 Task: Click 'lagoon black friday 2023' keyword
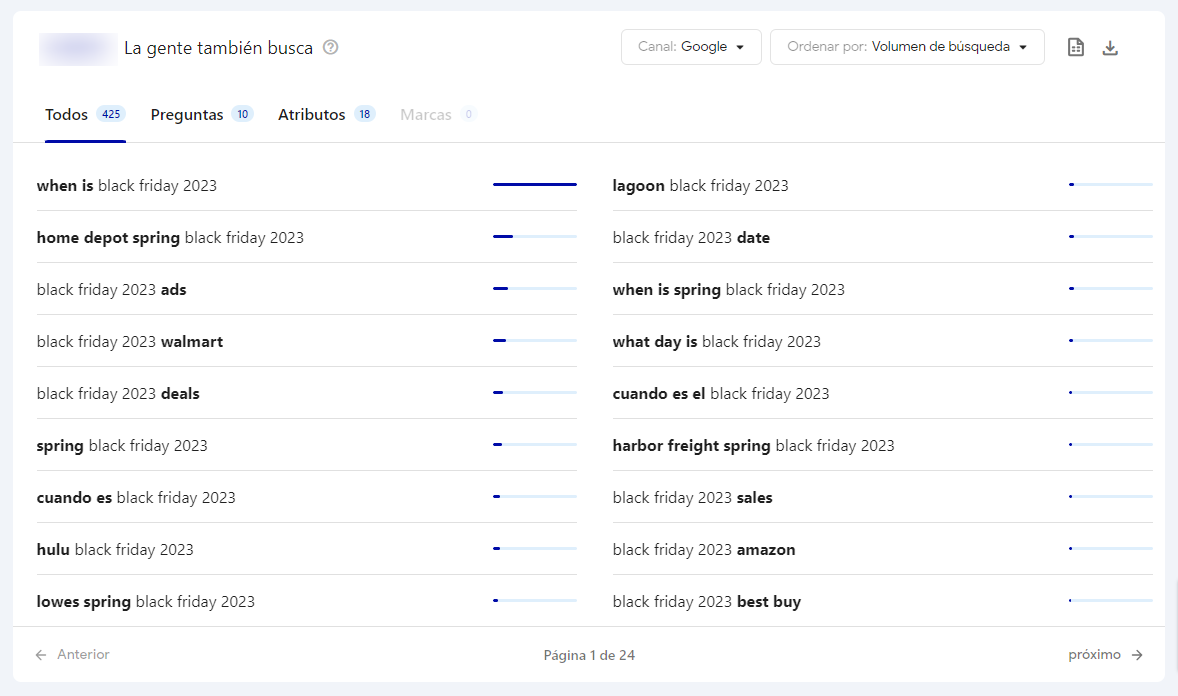point(701,186)
